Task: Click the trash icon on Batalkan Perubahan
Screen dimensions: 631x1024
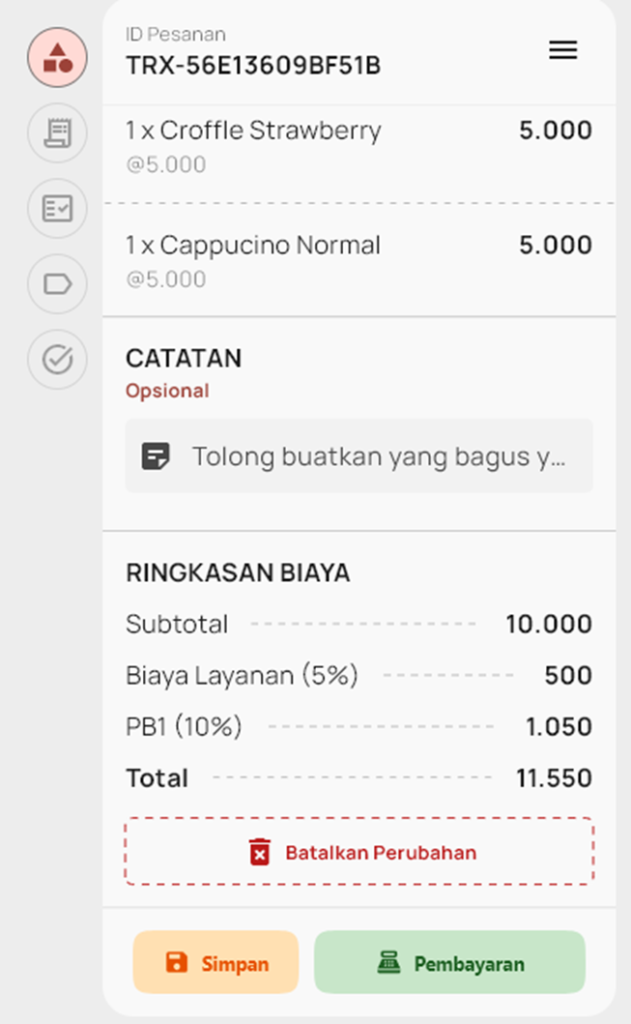Action: click(260, 853)
